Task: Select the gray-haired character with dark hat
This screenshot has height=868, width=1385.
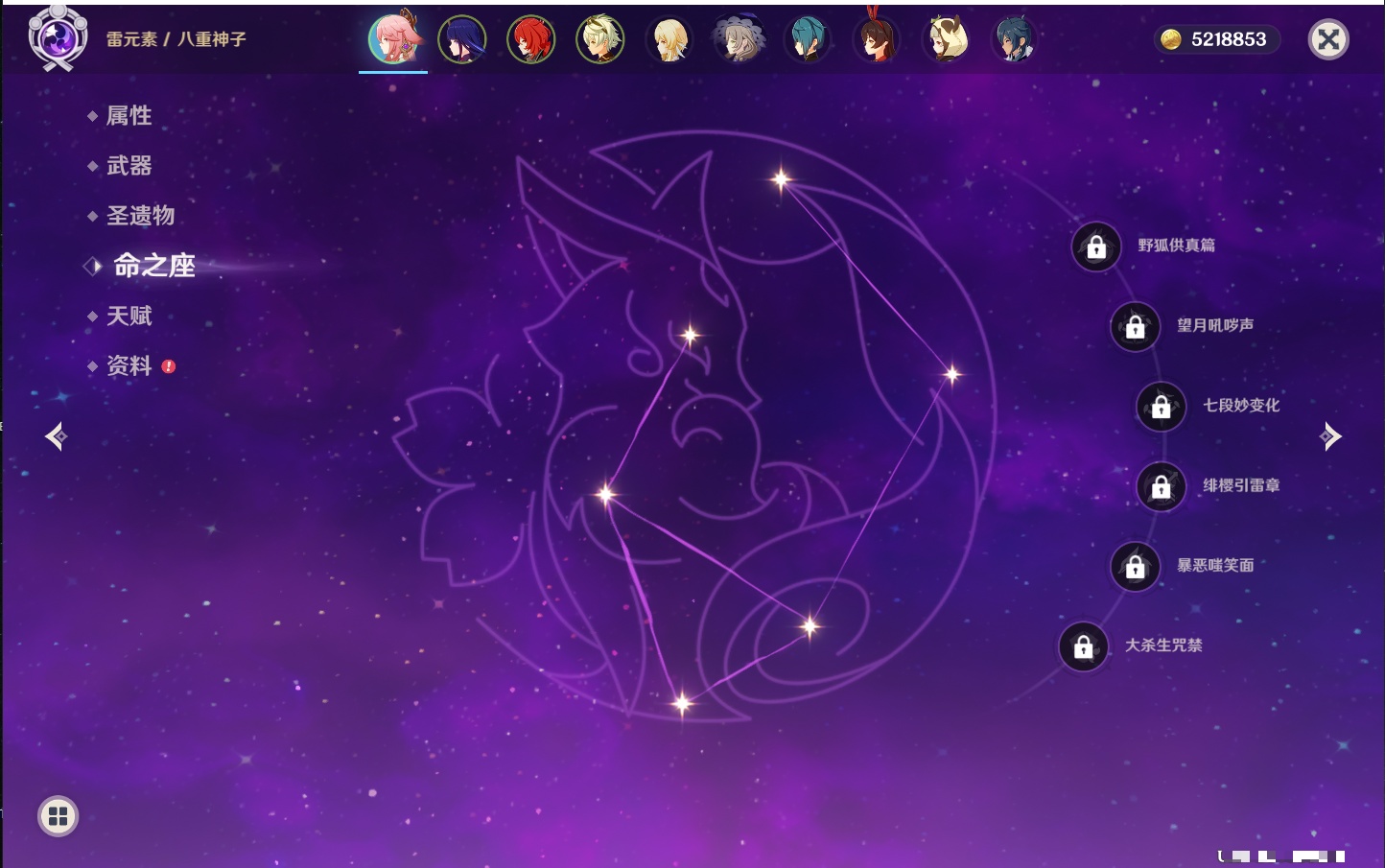Action: (739, 40)
